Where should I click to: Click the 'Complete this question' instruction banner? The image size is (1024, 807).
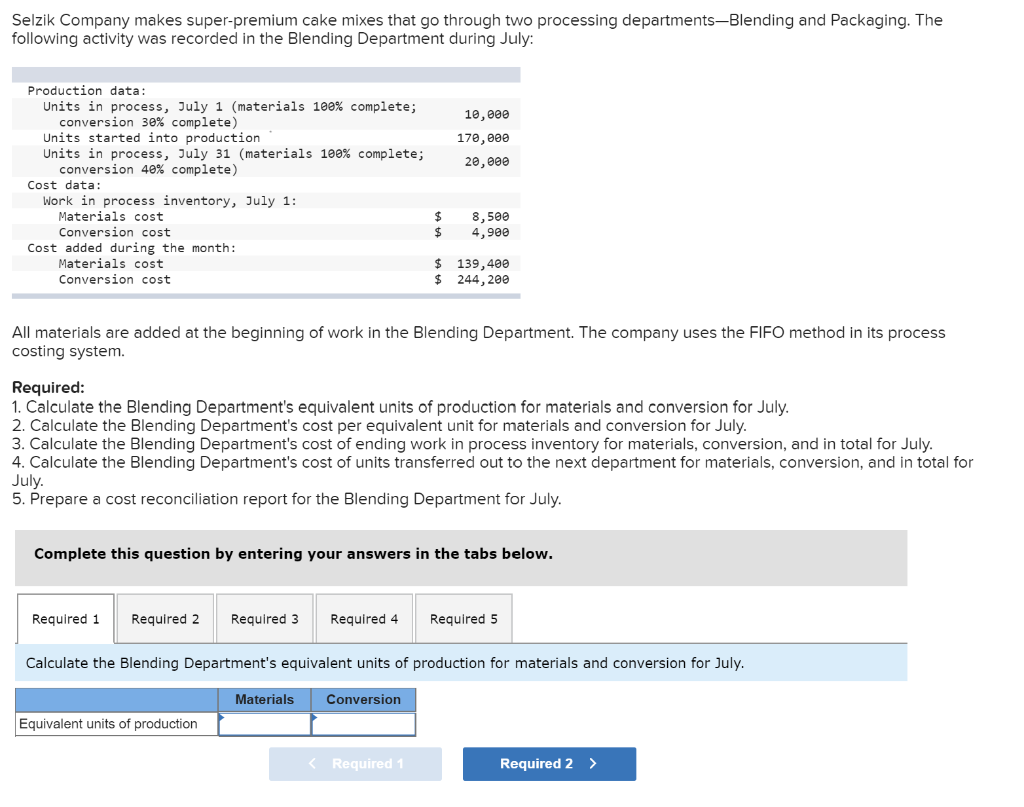(x=461, y=558)
